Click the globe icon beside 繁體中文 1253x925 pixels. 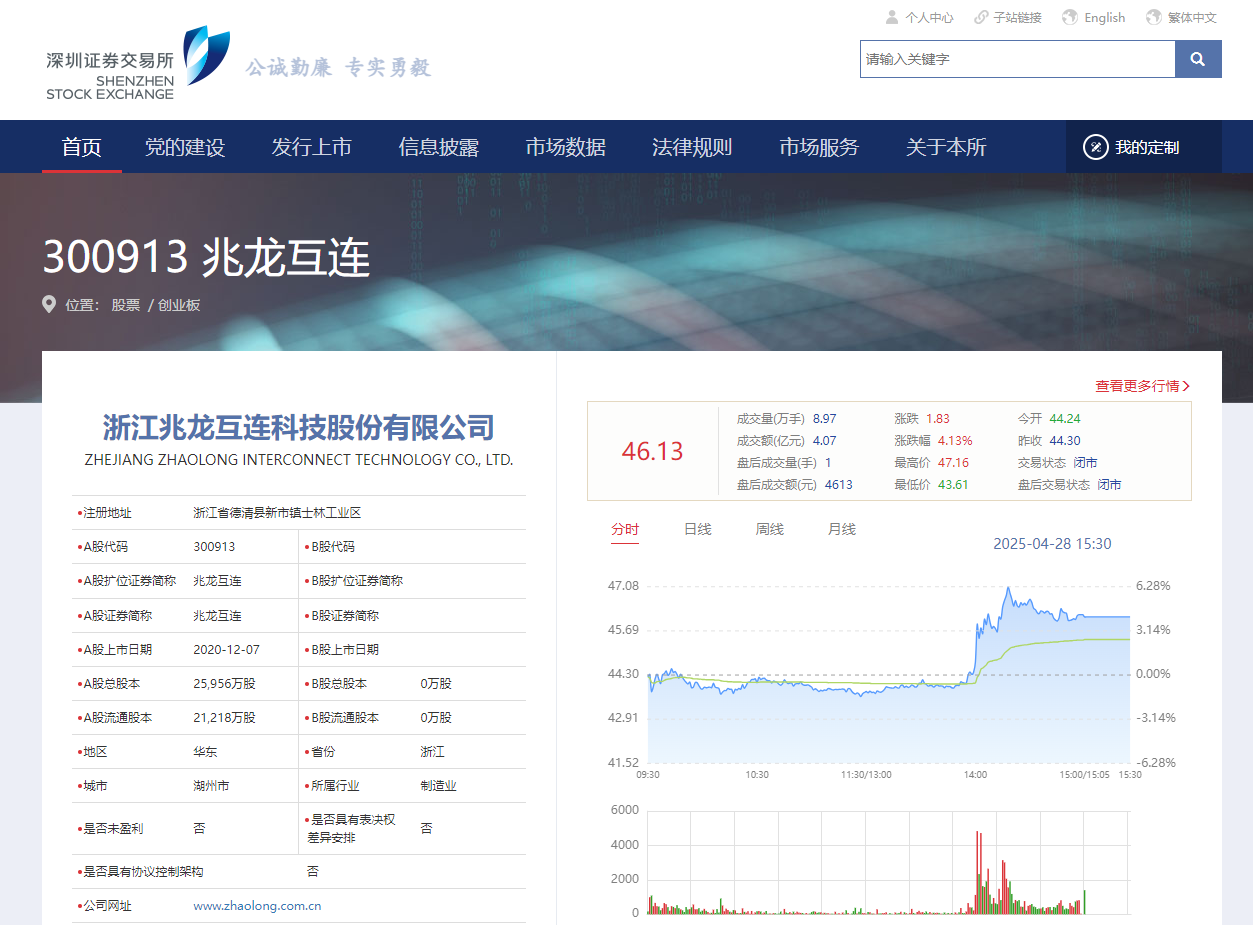pos(1153,17)
